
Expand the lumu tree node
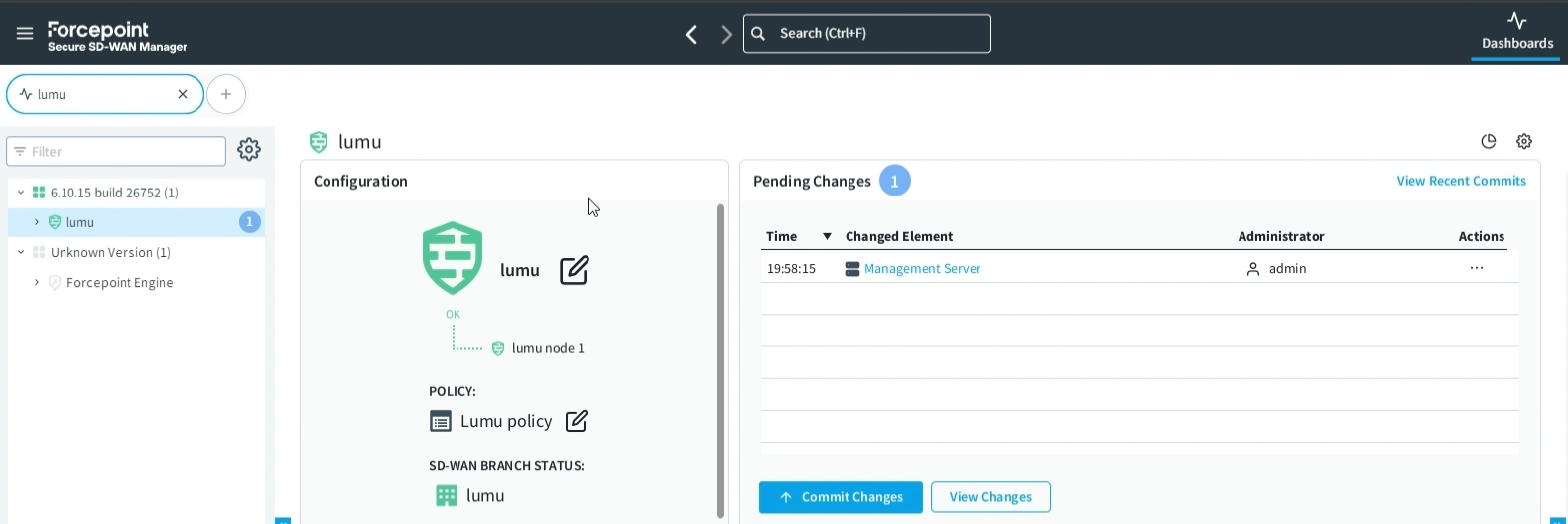point(37,222)
